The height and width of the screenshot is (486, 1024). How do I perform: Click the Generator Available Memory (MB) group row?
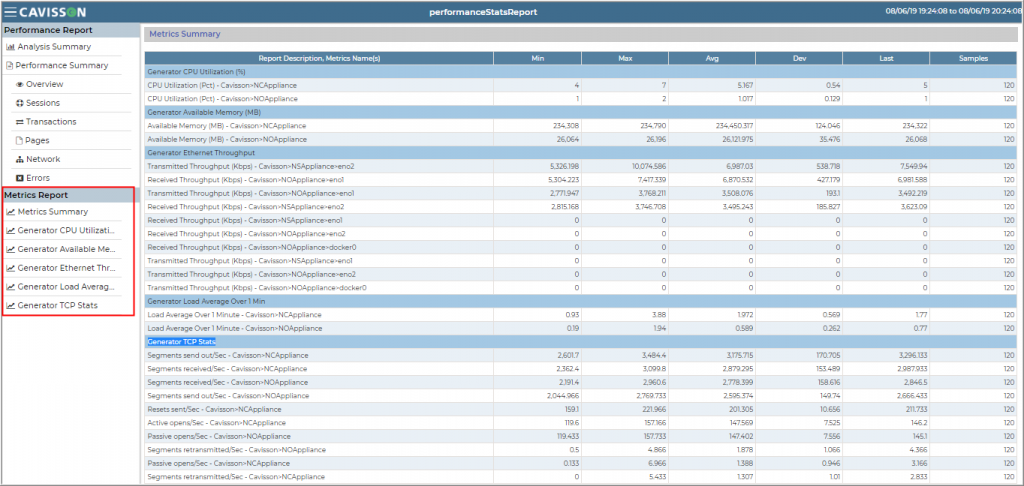pyautogui.click(x=581, y=112)
